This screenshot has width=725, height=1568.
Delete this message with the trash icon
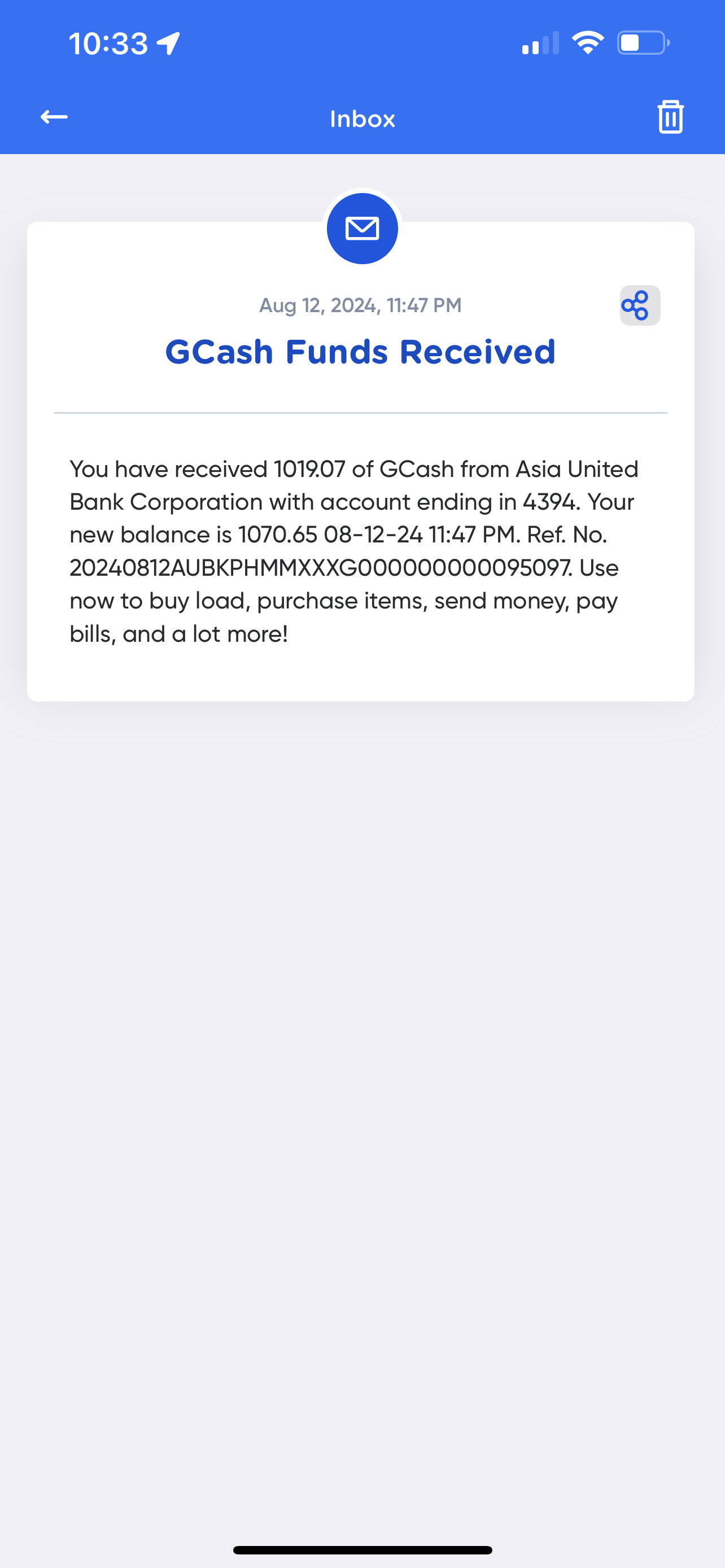coord(670,117)
